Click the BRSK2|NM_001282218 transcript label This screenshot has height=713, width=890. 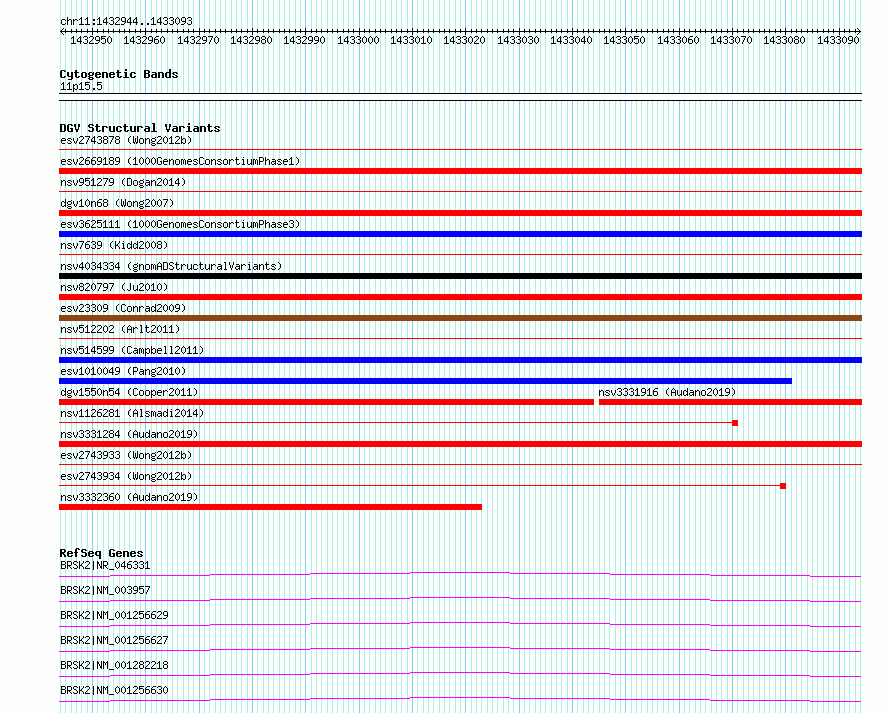pos(114,665)
